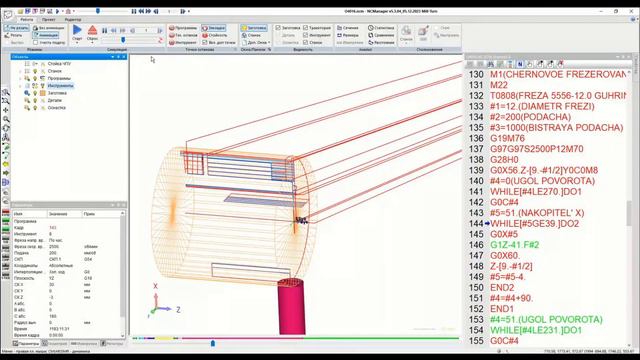The width and height of the screenshot is (640, 360).
Task: Click the zoom window icon in the left toolbar
Action: pos(6,101)
